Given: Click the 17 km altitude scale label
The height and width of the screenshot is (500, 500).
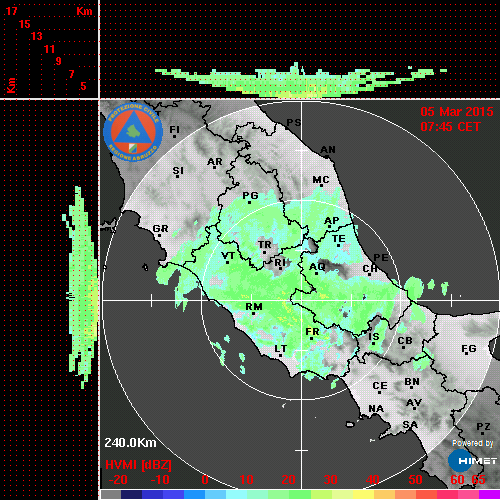Looking at the screenshot, I should 11,11.
